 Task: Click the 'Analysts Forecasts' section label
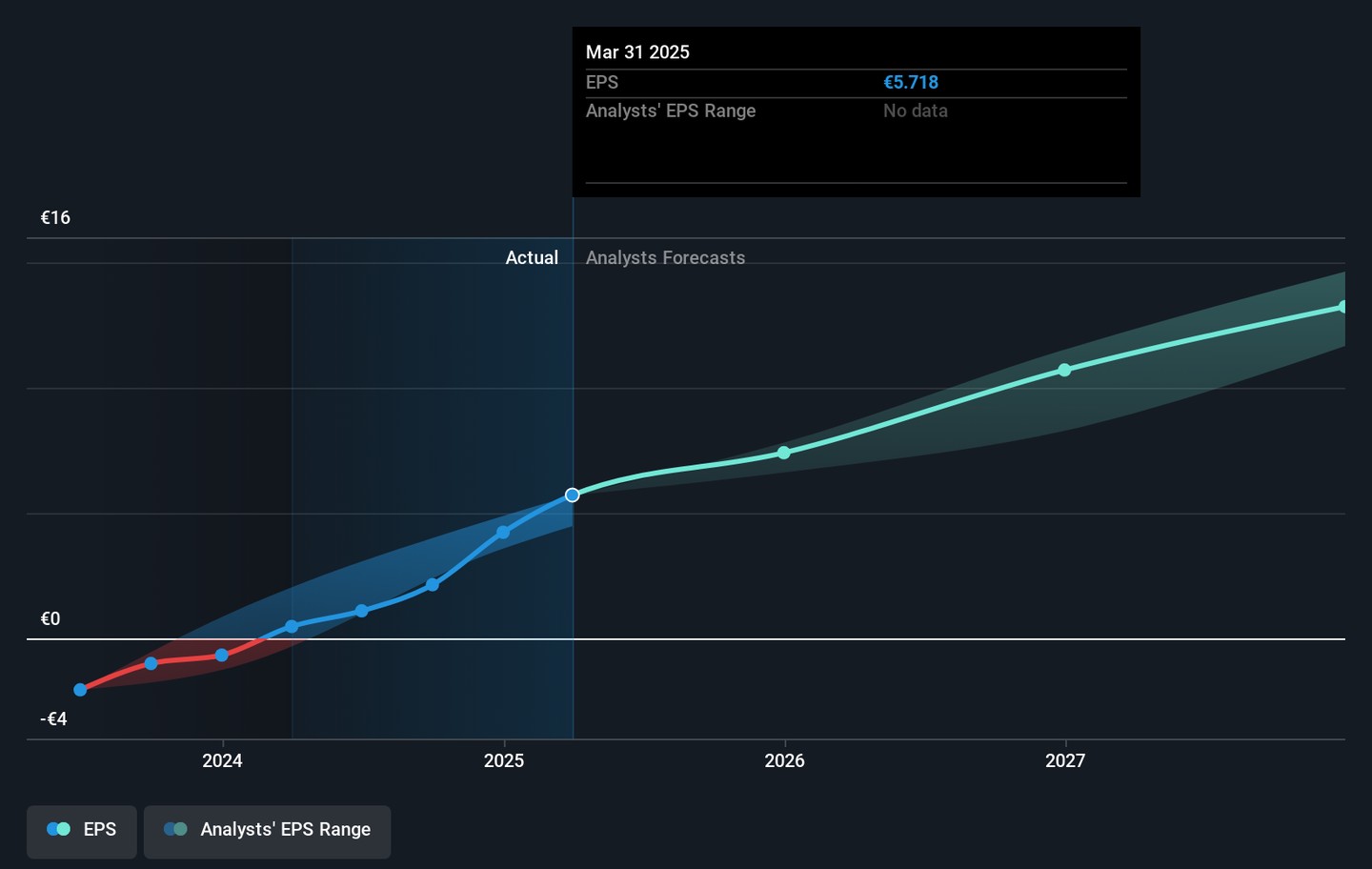[x=665, y=257]
